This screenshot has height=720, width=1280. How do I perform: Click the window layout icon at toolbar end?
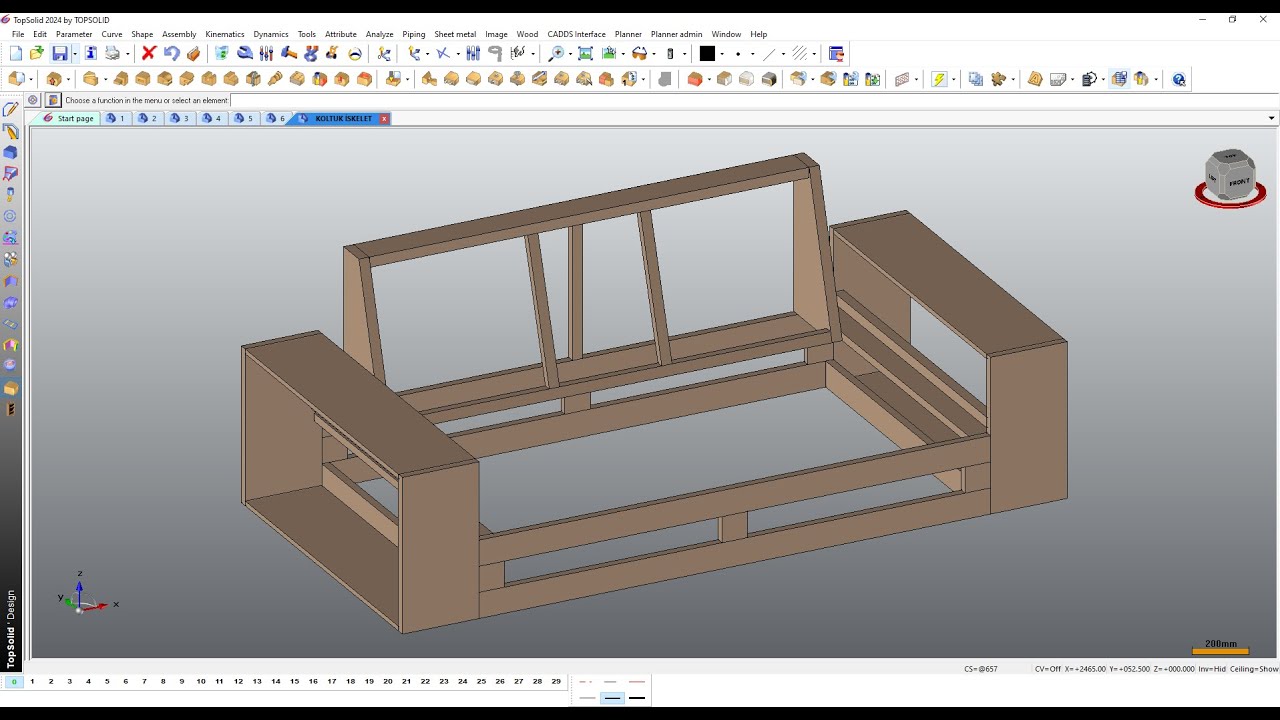pos(837,53)
